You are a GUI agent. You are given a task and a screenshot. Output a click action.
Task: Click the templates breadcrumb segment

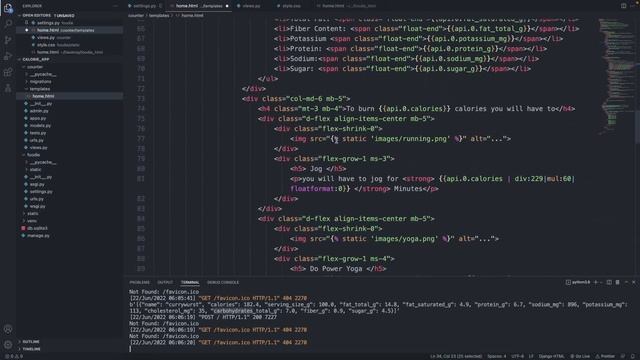click(x=159, y=16)
